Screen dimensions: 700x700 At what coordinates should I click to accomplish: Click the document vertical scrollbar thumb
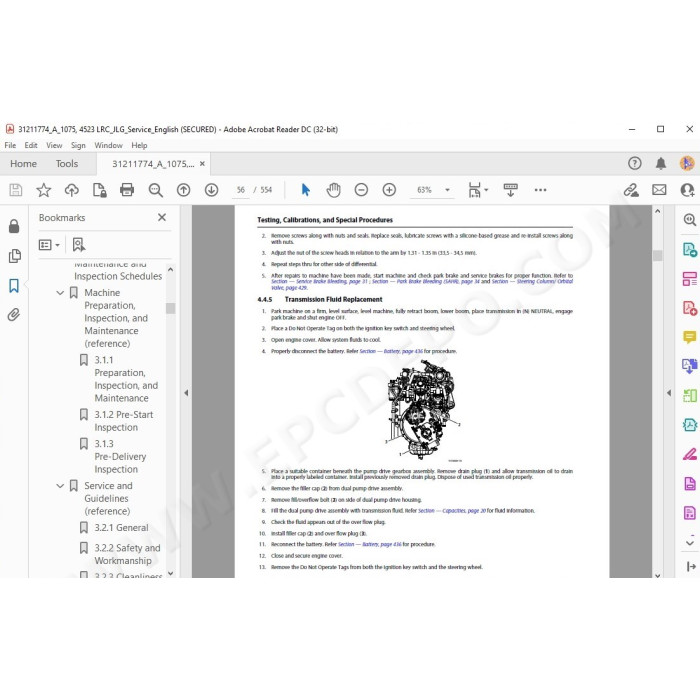point(658,255)
